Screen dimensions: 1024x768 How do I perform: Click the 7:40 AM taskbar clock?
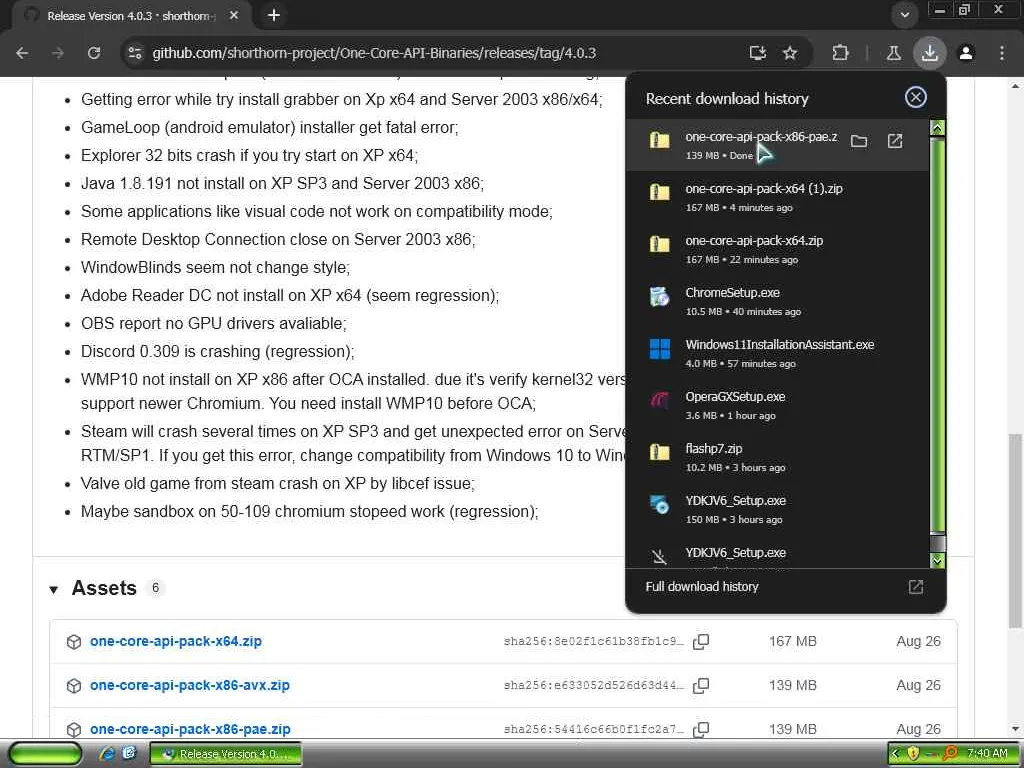[x=987, y=754]
